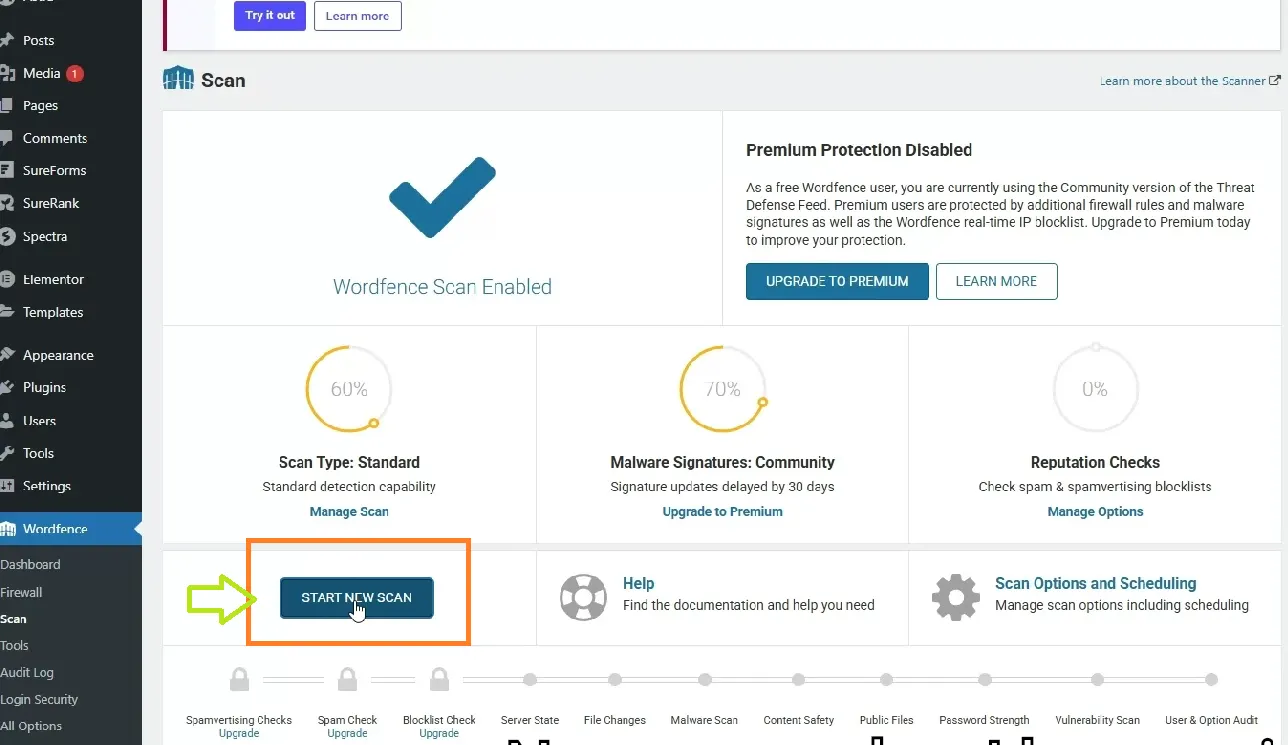Image resolution: width=1288 pixels, height=745 pixels.
Task: Click the Scan Options gear icon
Action: [x=956, y=598]
